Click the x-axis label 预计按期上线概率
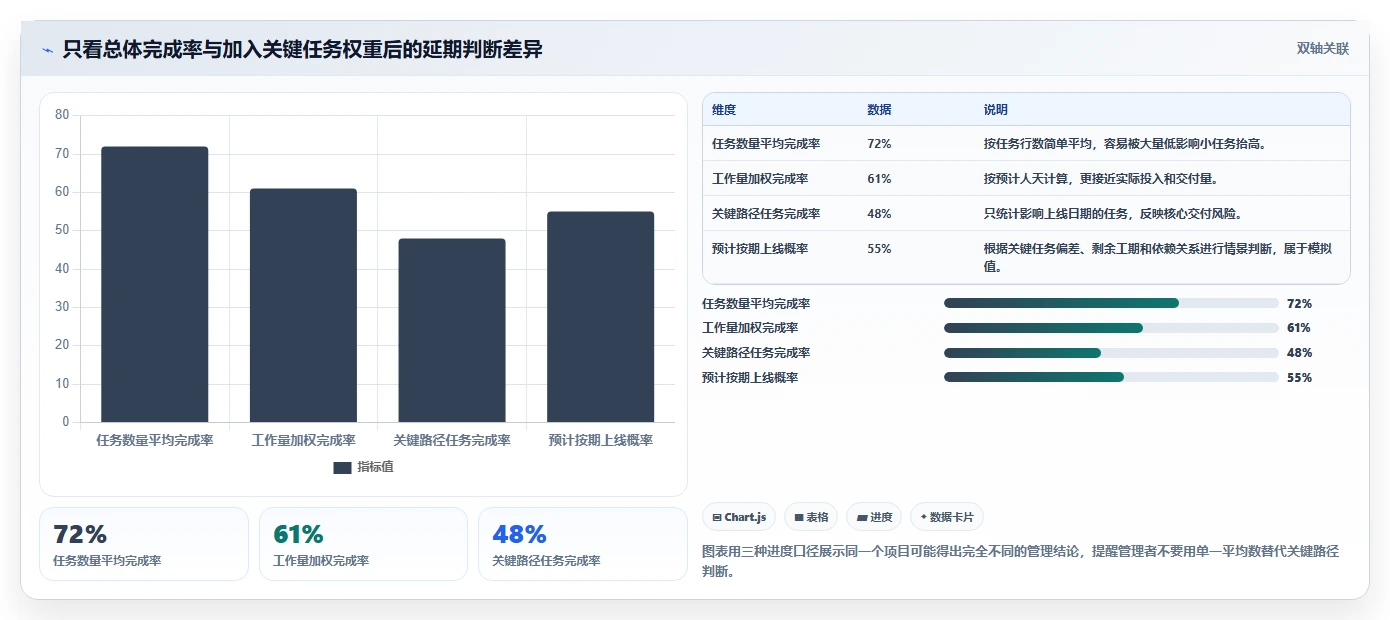 (x=601, y=440)
